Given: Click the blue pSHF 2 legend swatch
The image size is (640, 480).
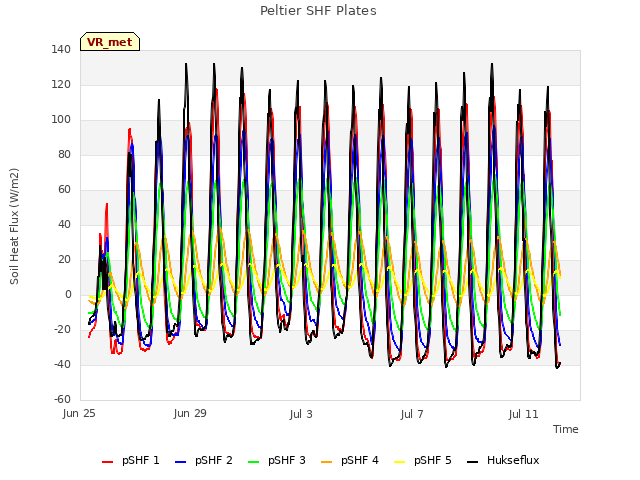Looking at the screenshot, I should (180, 462).
